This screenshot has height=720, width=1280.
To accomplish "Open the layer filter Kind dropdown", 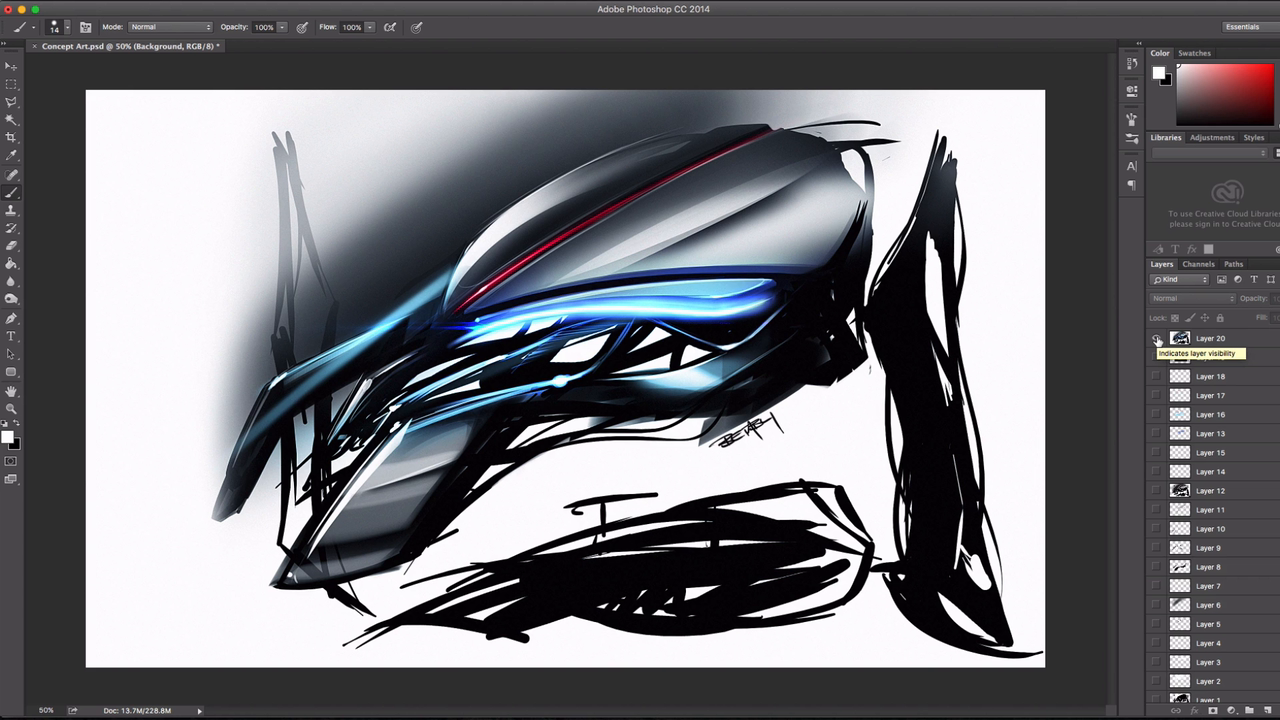I will coord(1180,279).
